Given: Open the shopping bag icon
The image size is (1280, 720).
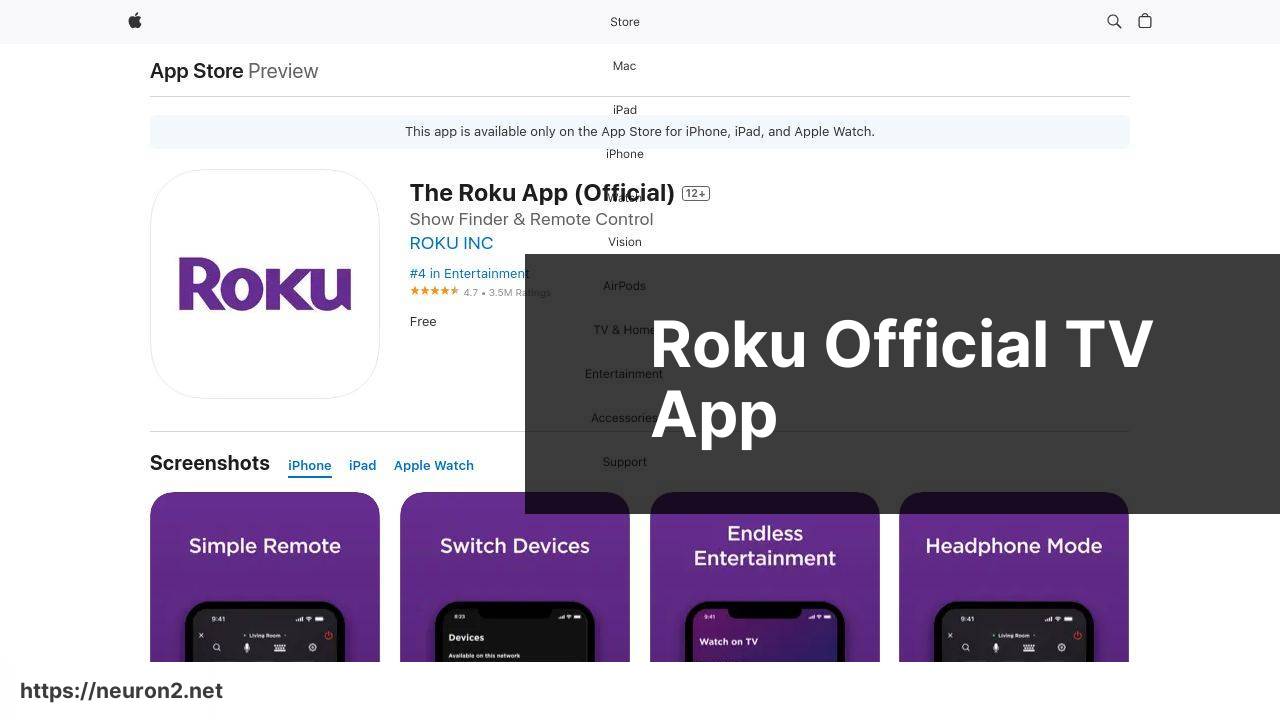Looking at the screenshot, I should click(1145, 21).
